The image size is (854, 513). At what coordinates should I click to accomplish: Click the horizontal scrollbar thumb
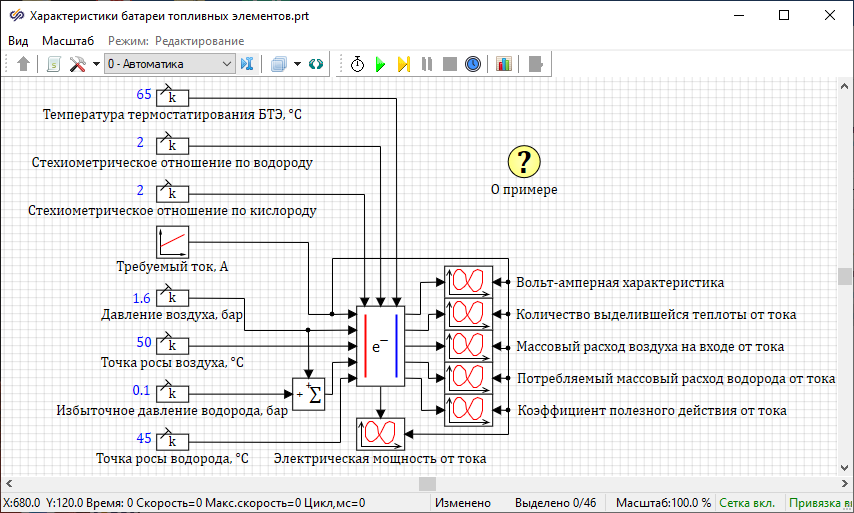(x=426, y=483)
